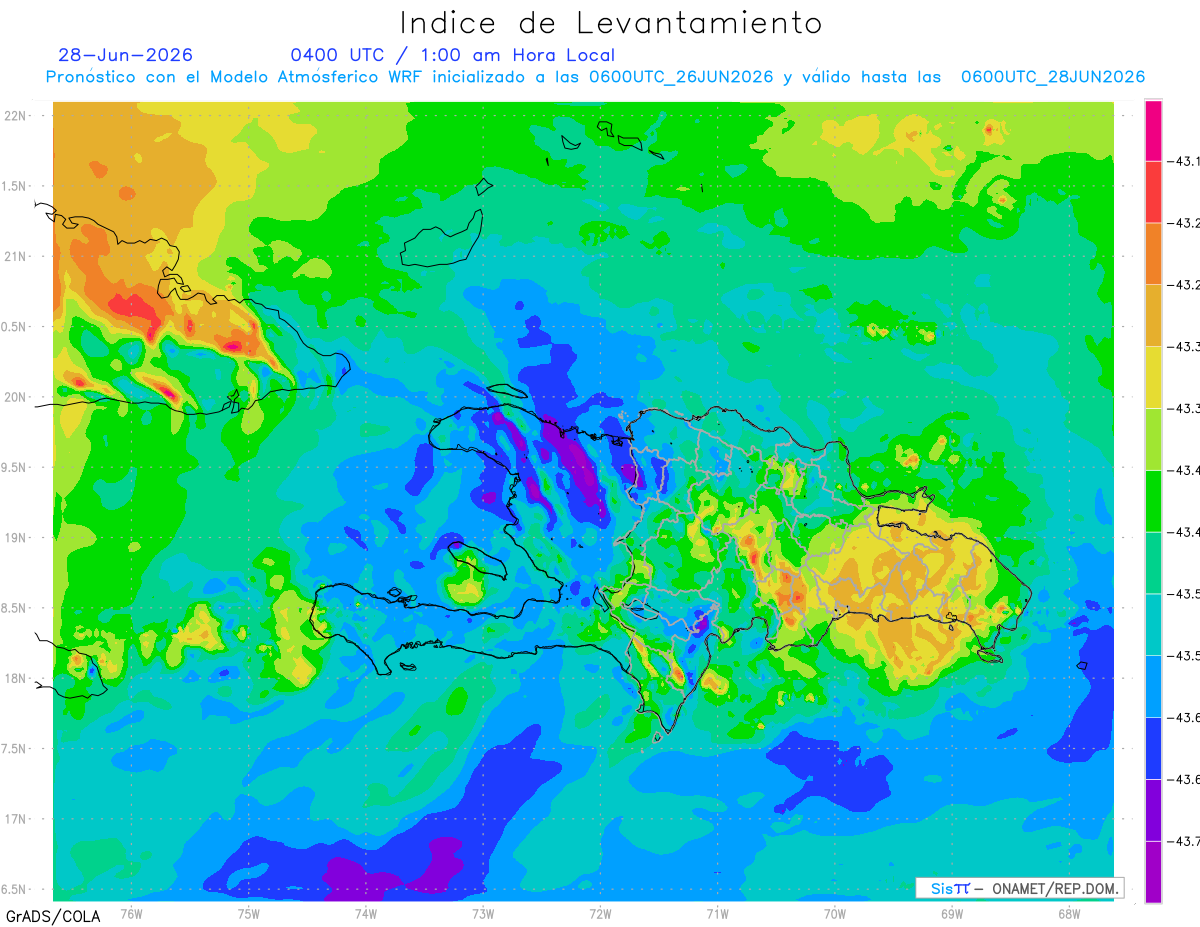Pick the yellow-green swatch in the legend

click(x=1153, y=439)
